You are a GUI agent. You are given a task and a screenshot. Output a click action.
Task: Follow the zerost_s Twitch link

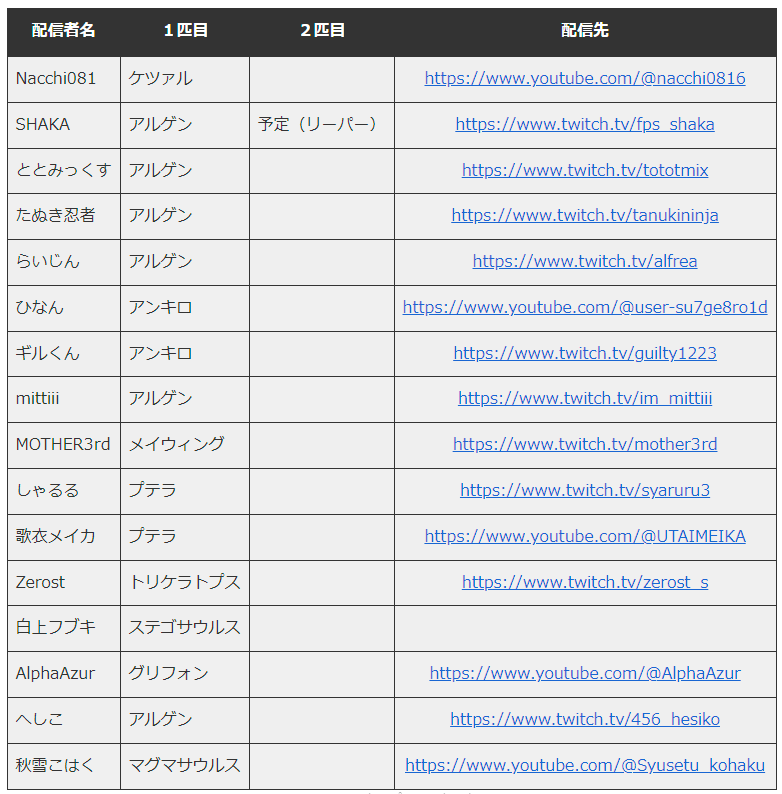[x=584, y=582]
